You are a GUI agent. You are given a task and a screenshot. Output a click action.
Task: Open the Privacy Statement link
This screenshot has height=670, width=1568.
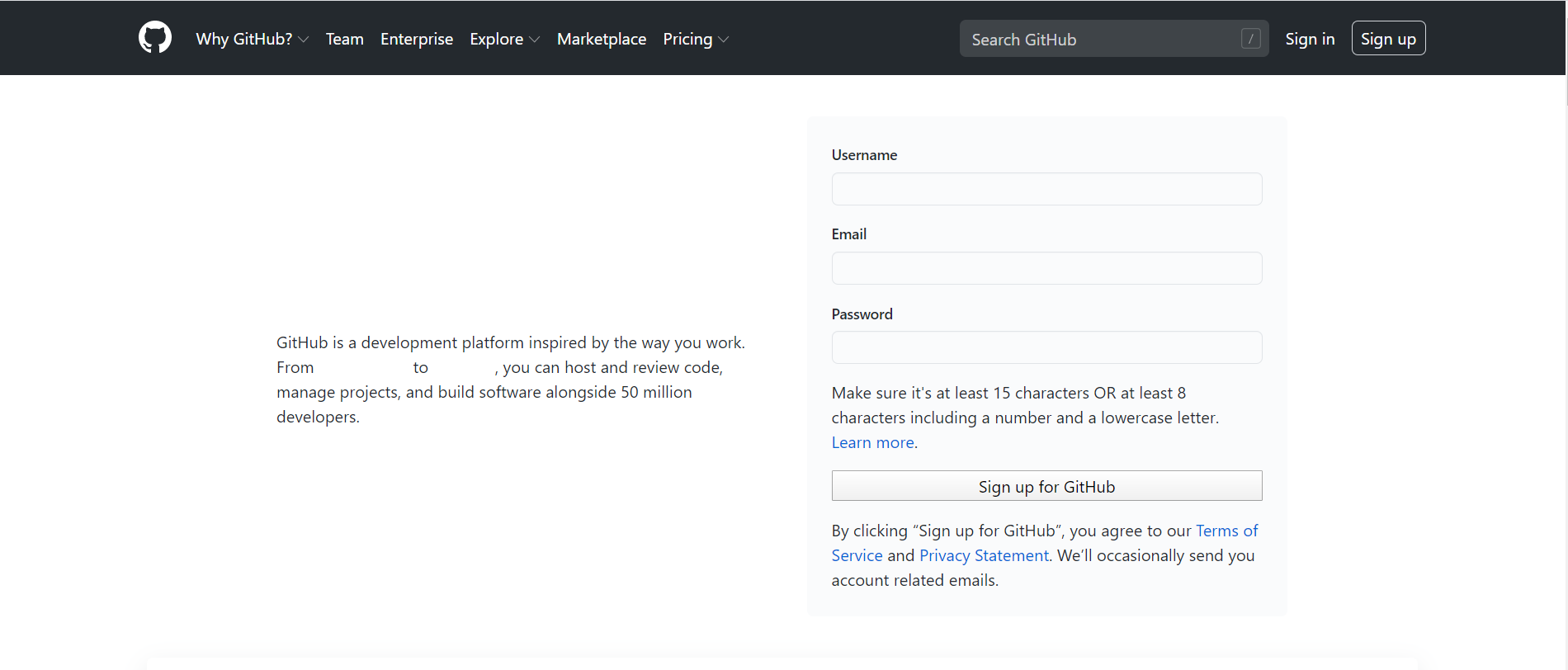coord(984,555)
